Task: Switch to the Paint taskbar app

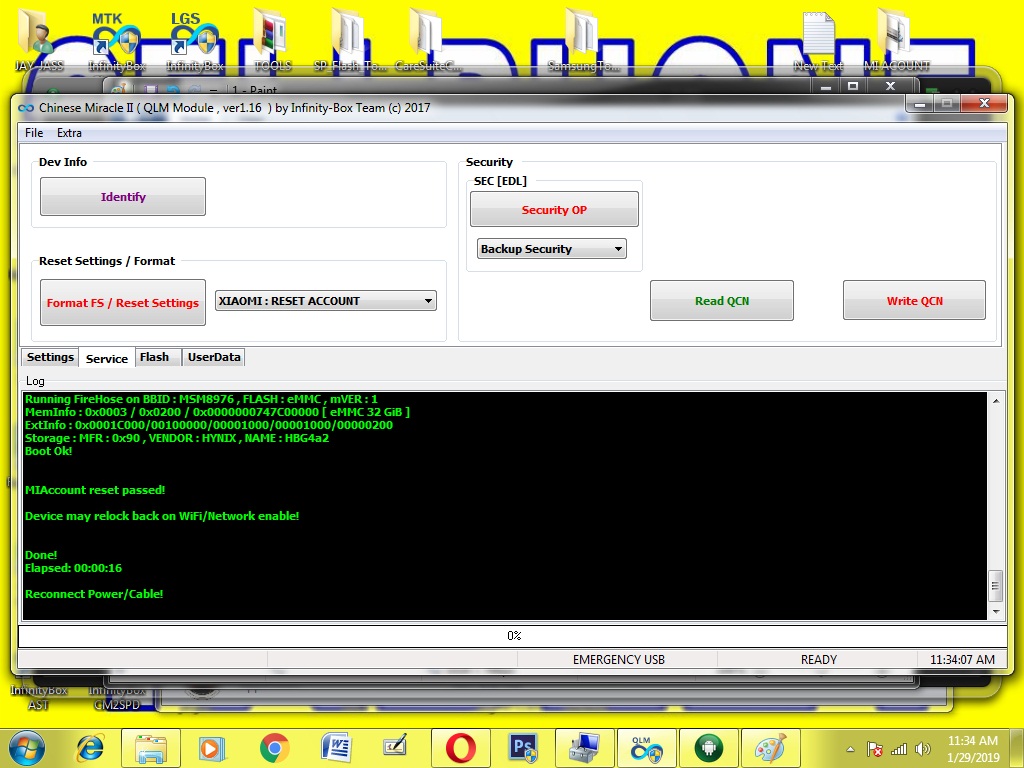Action: point(771,748)
